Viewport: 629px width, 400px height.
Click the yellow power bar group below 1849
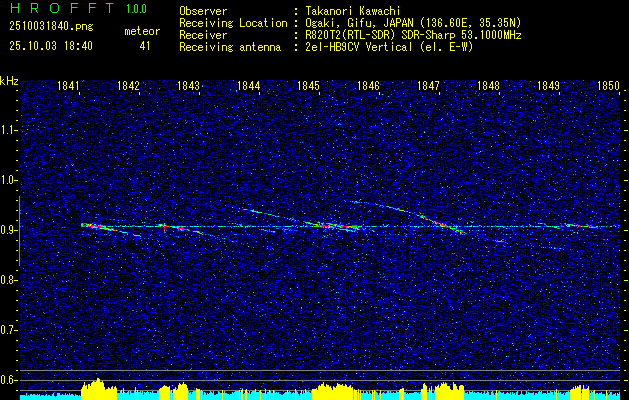point(580,392)
